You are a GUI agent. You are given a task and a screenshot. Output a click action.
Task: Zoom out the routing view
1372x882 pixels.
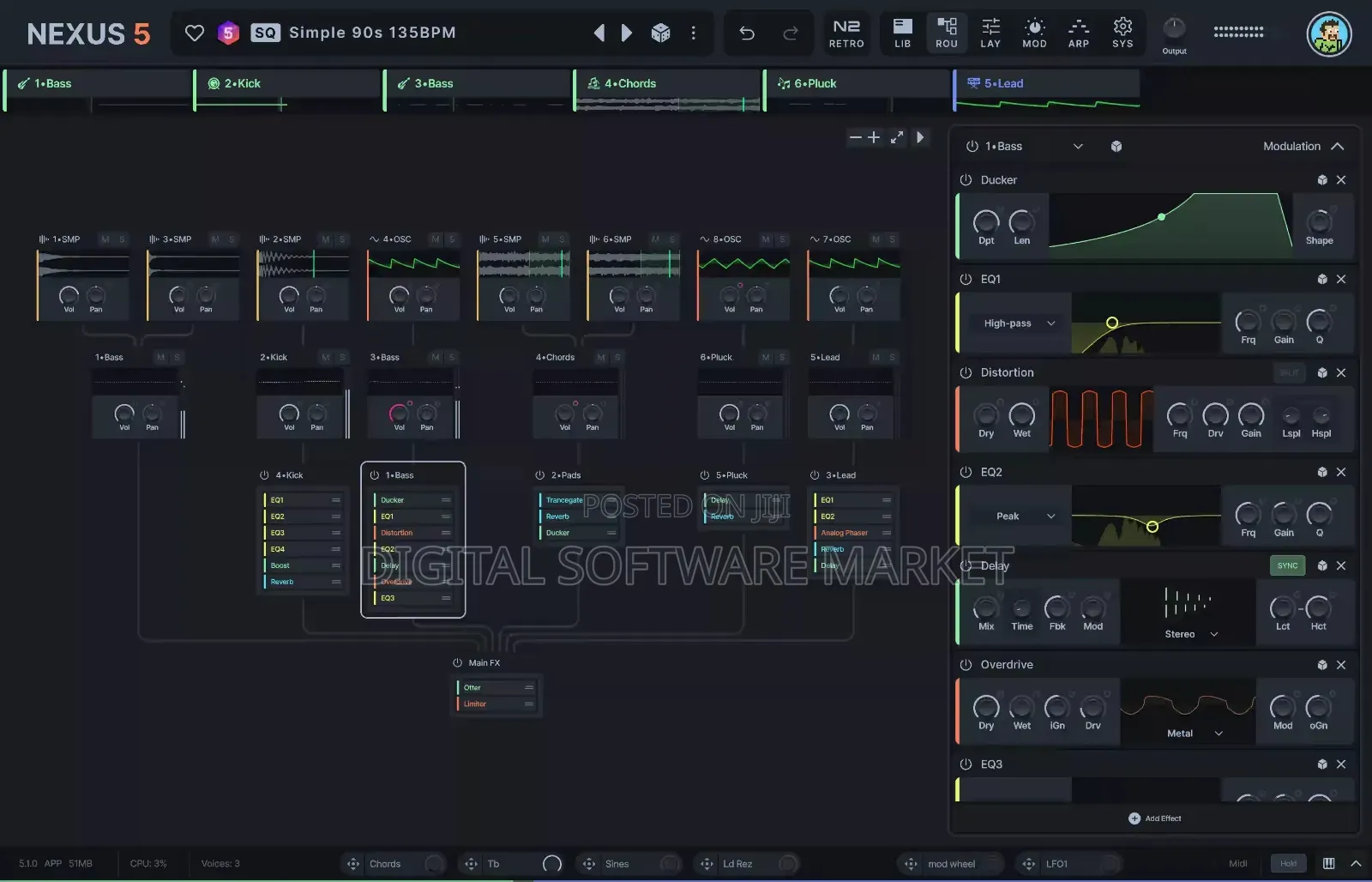pyautogui.click(x=855, y=137)
